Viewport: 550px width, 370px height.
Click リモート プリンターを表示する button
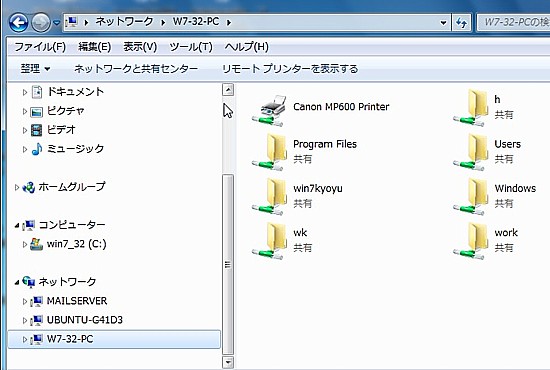tap(290, 68)
